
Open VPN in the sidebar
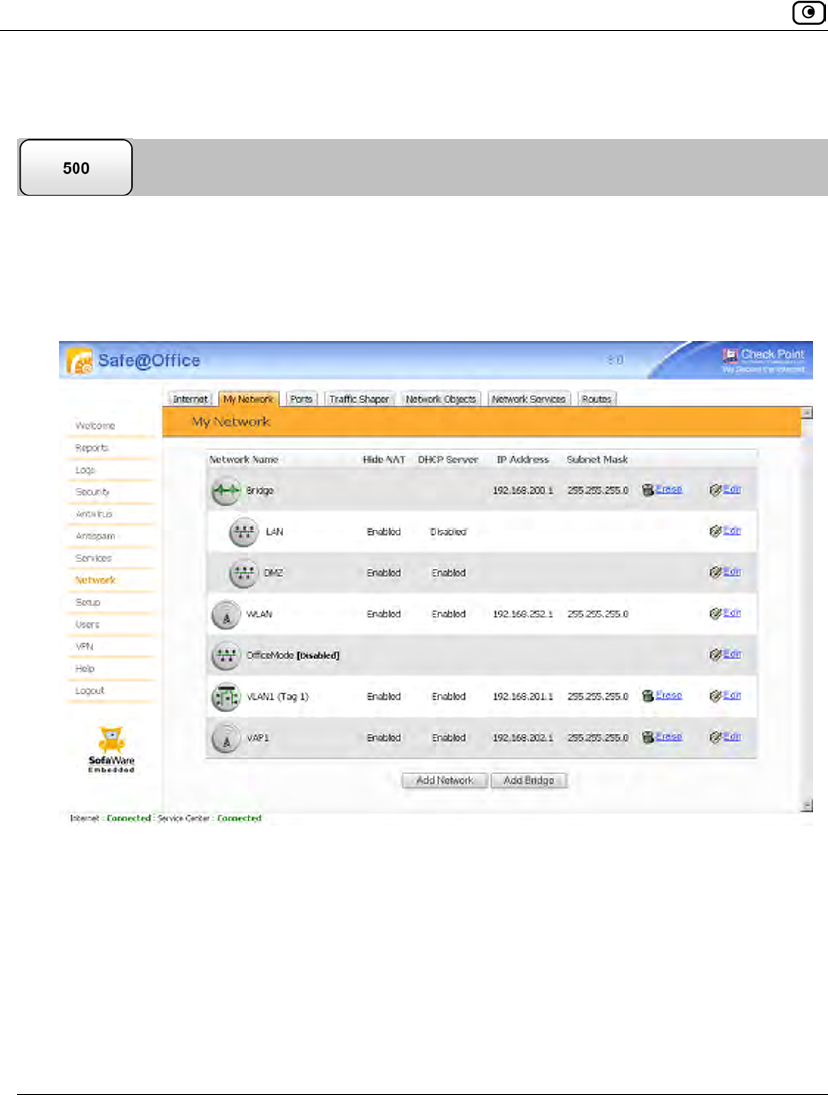(x=84, y=647)
